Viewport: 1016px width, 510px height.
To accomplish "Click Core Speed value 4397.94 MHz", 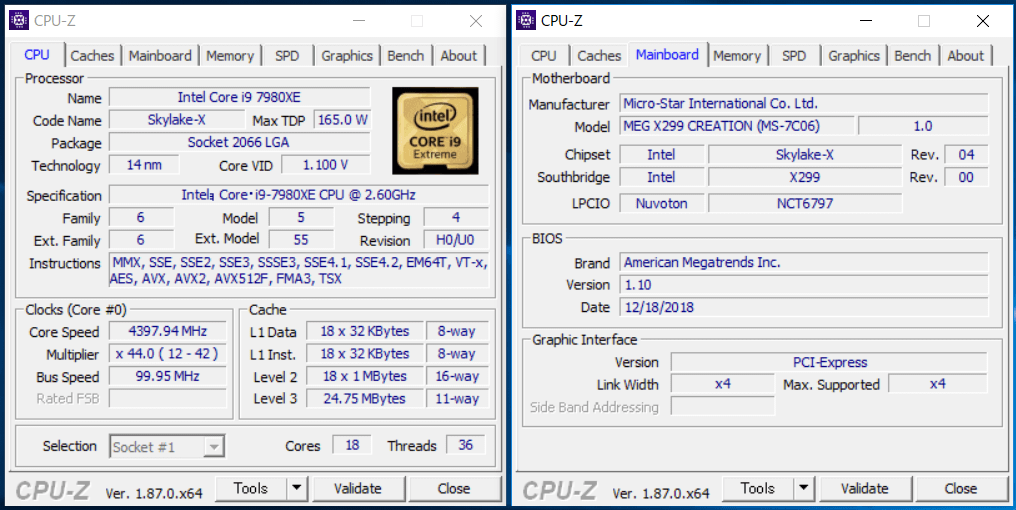I will [167, 331].
